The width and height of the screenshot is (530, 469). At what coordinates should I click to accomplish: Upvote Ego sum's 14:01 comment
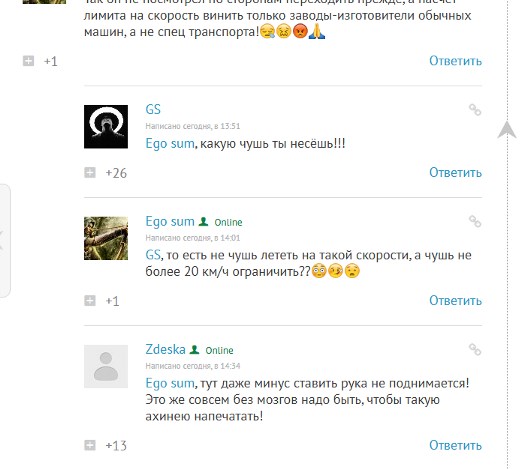[90, 300]
